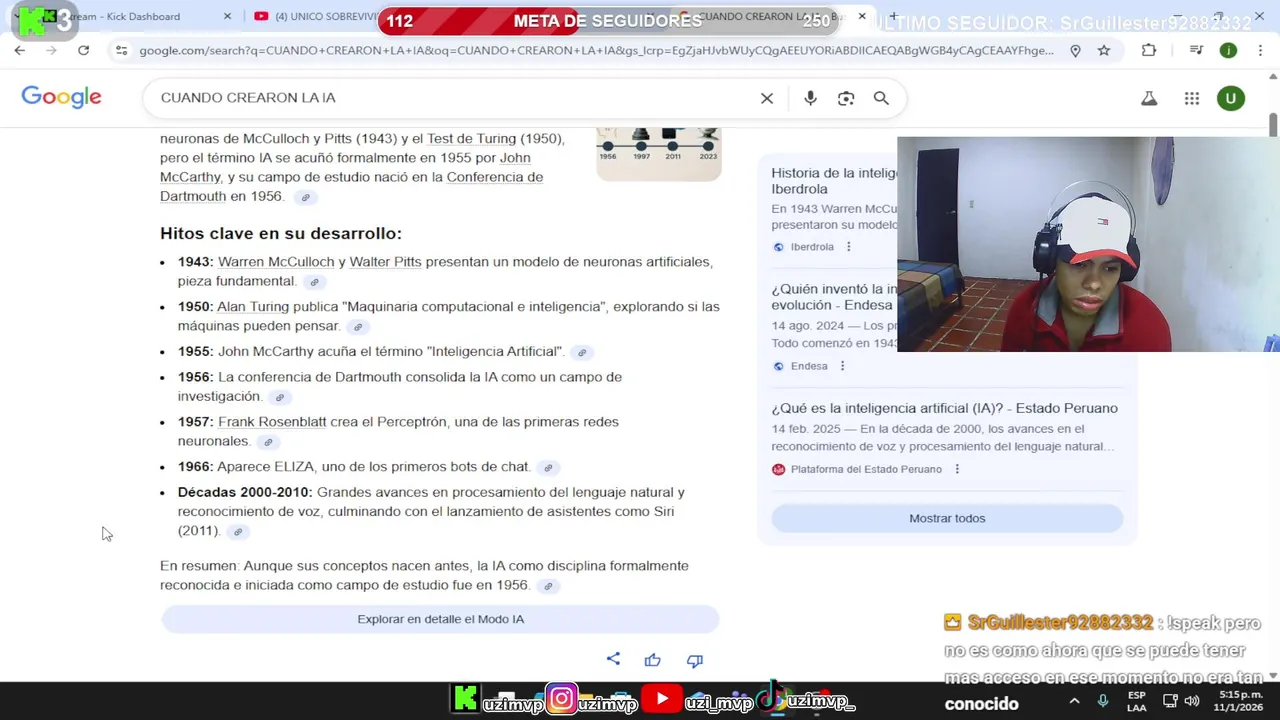Click the 'Hitos clave en su desarrollo' heading
This screenshot has width=1280, height=720.
click(x=281, y=233)
